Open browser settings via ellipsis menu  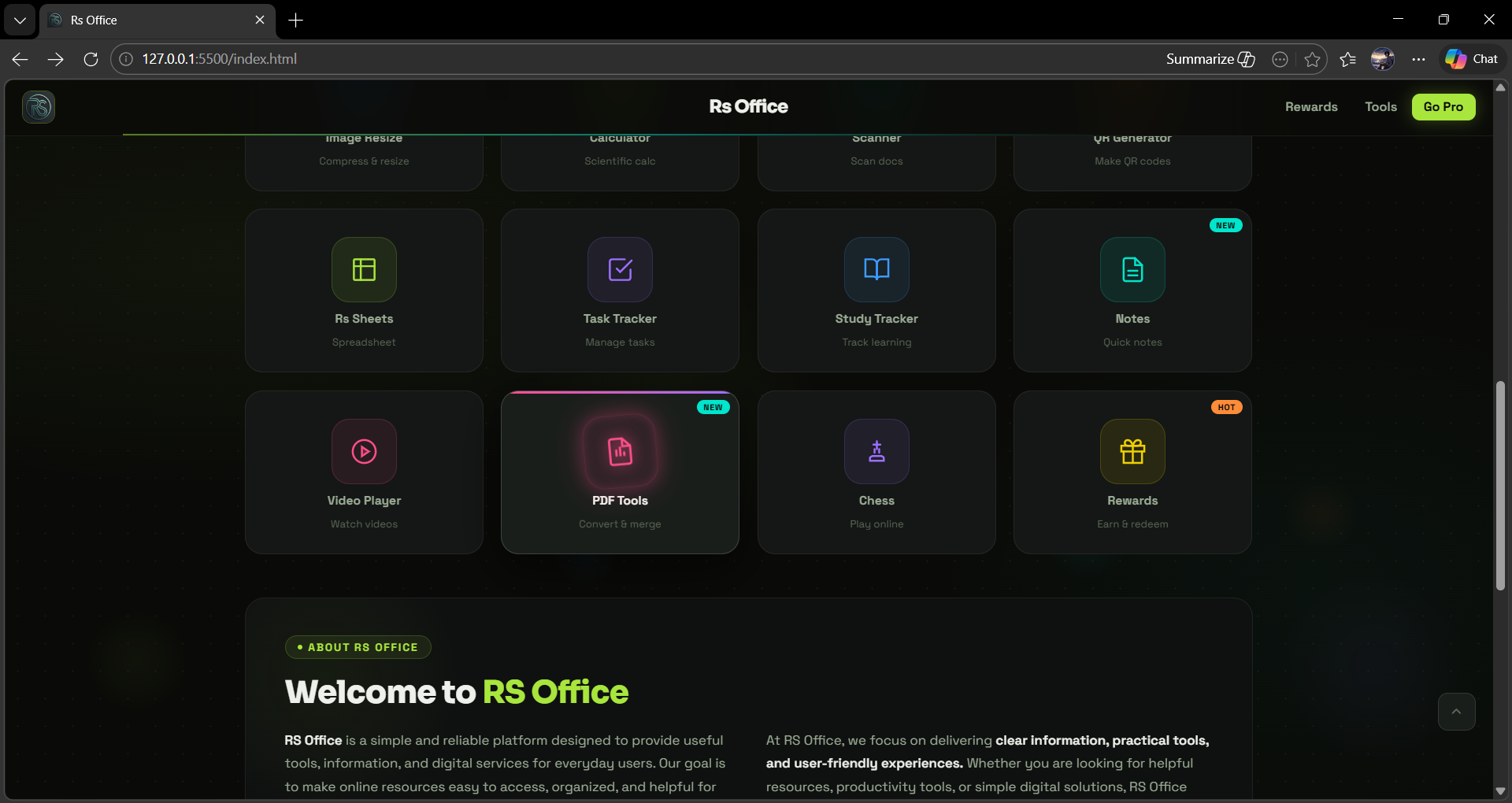pyautogui.click(x=1417, y=58)
